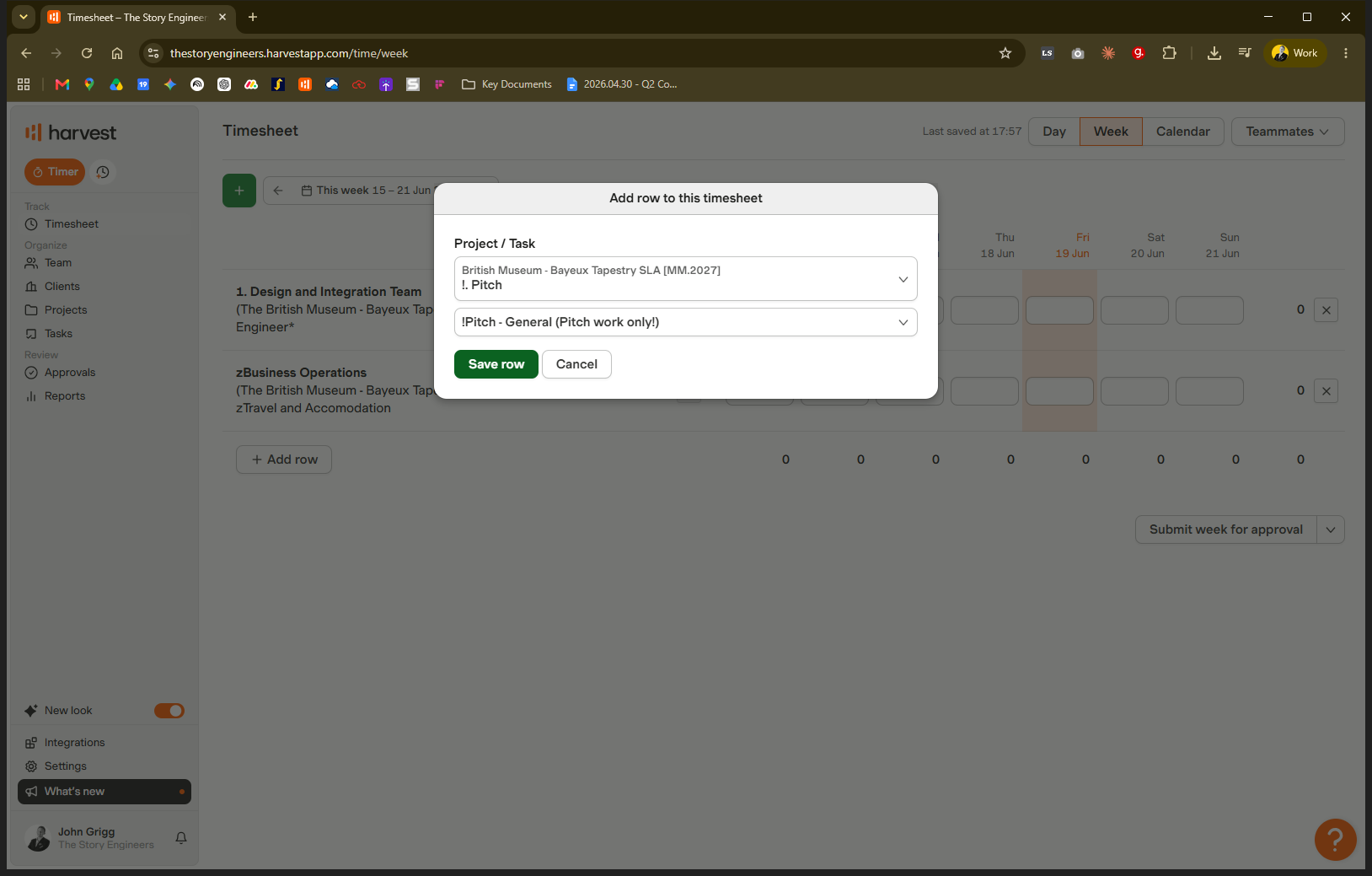Open the This week date picker
This screenshot has height=876, width=1372.
point(367,191)
